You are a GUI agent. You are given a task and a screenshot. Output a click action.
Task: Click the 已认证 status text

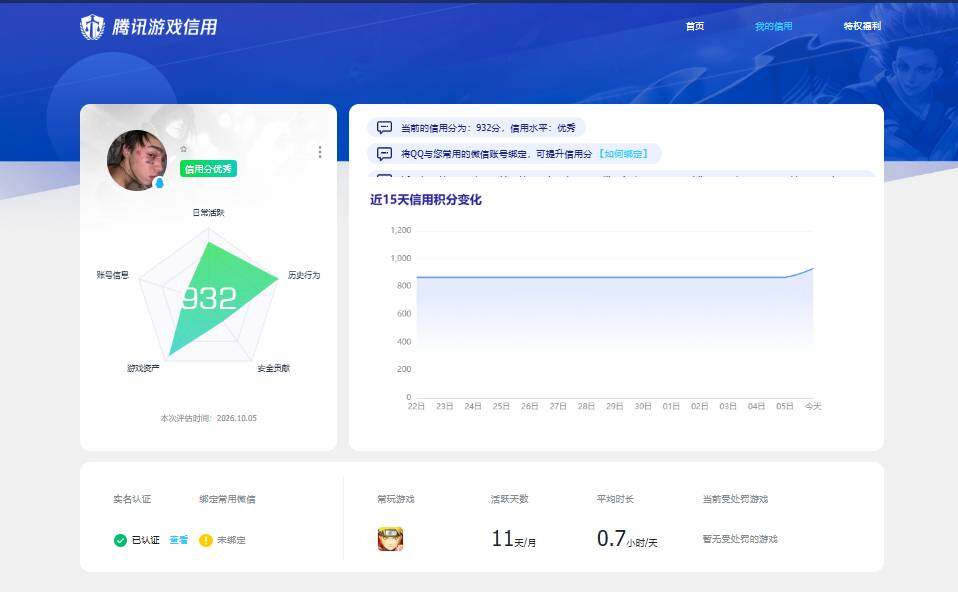pos(145,540)
